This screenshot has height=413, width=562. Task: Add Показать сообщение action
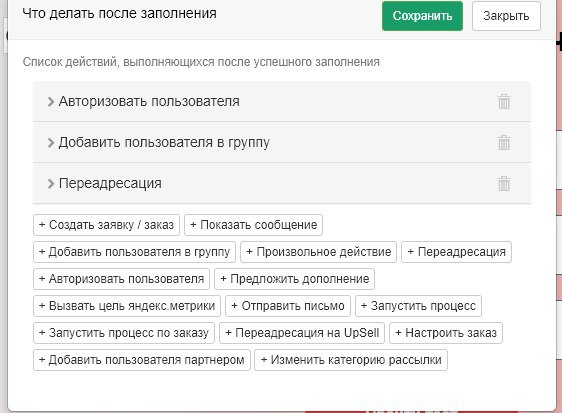pyautogui.click(x=253, y=225)
